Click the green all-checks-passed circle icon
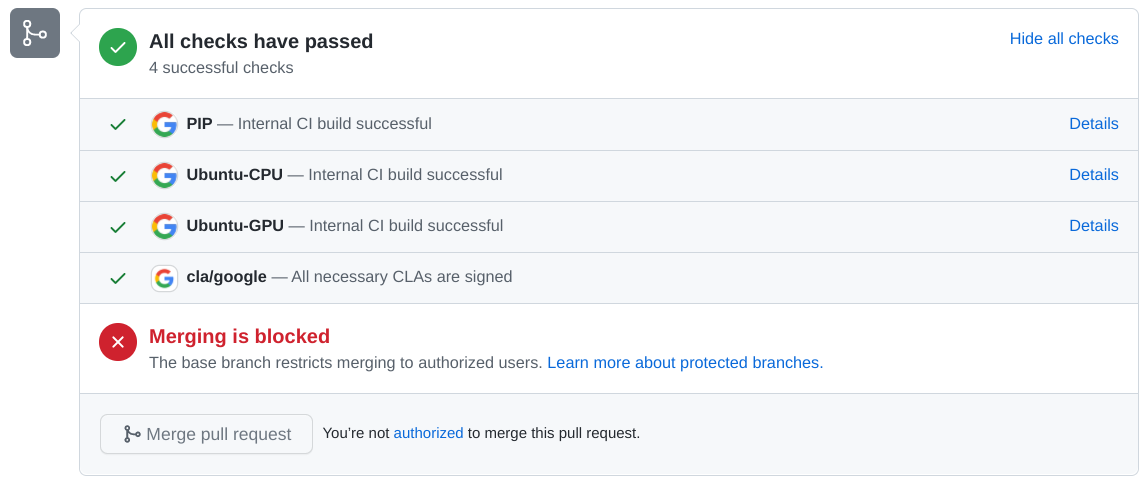Viewport: 1147px width, 486px height. tap(118, 47)
